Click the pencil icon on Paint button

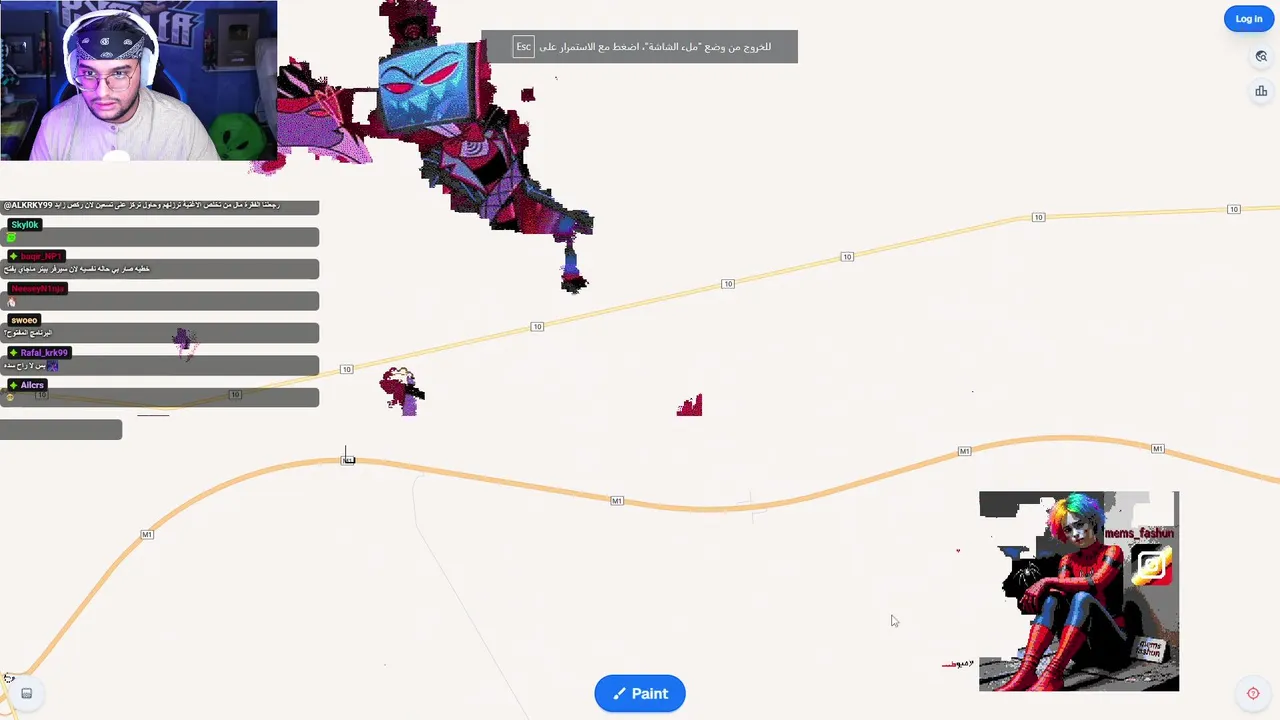619,694
